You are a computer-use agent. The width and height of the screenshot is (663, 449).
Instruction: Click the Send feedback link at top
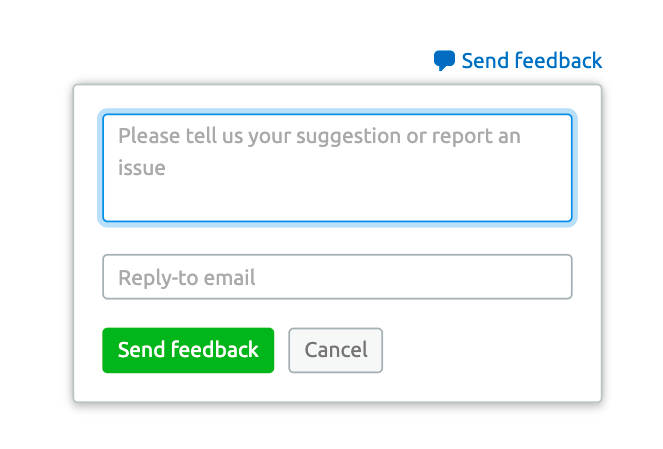[x=531, y=61]
